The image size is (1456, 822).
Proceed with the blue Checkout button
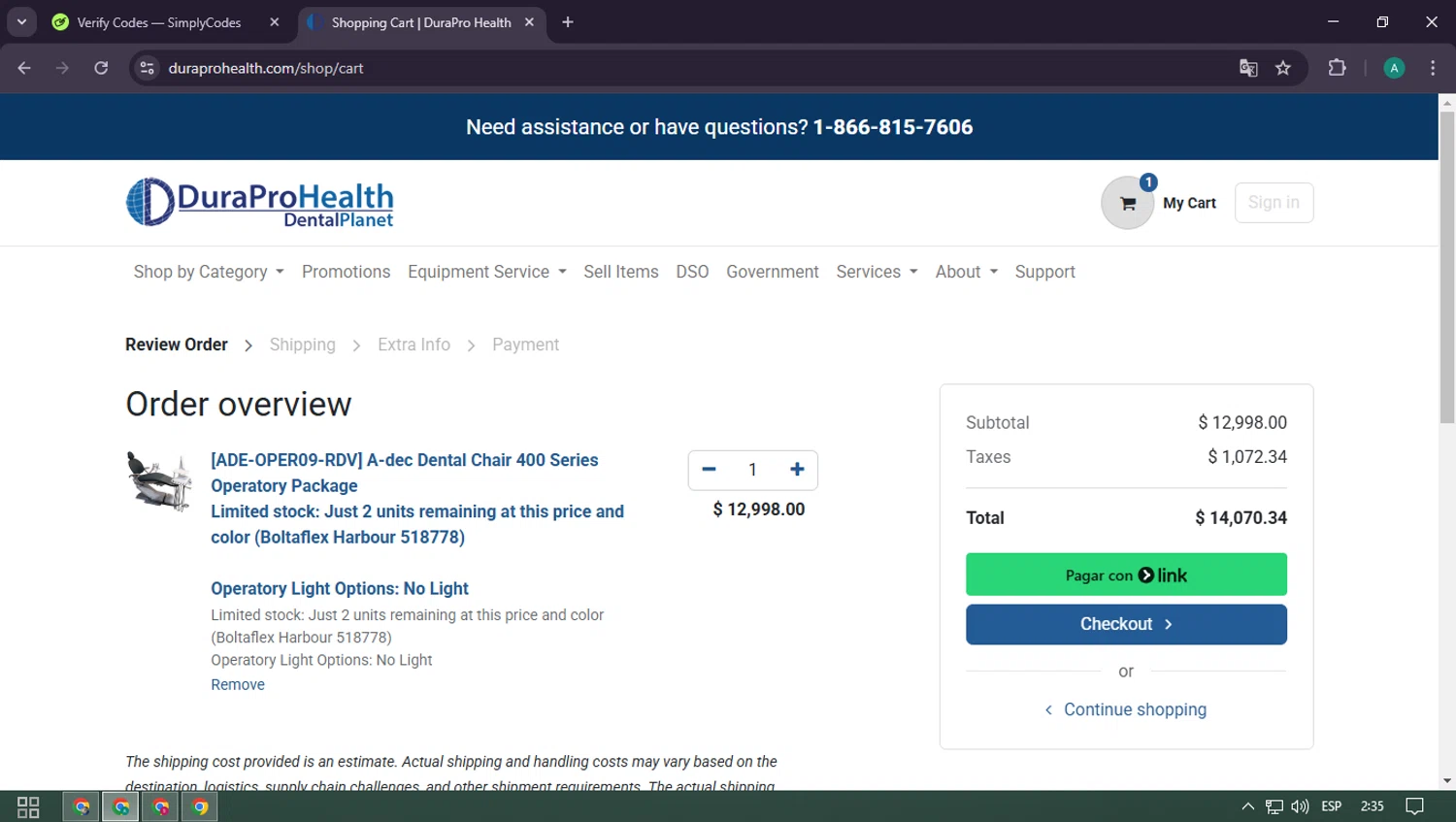(x=1126, y=624)
